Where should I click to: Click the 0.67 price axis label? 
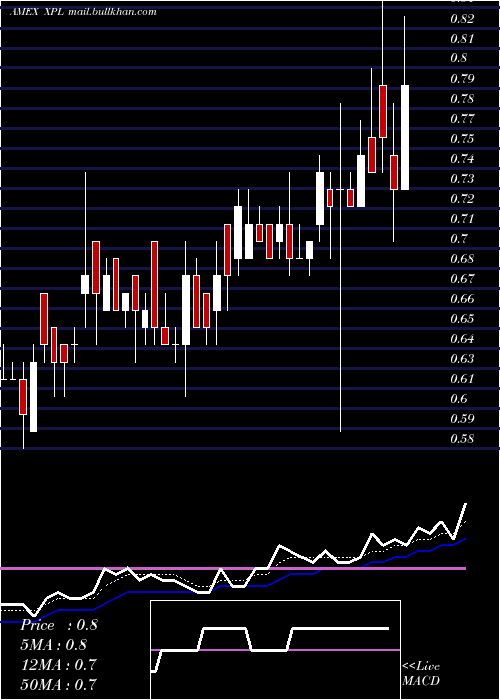click(462, 279)
